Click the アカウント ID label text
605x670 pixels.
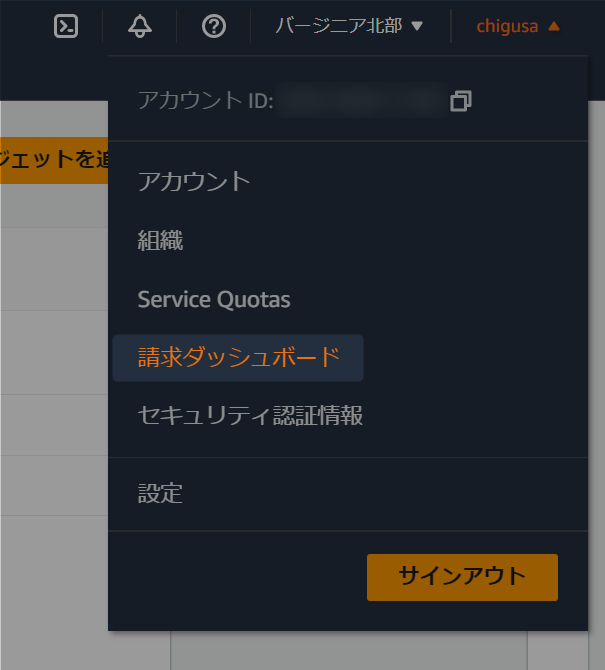coord(206,101)
